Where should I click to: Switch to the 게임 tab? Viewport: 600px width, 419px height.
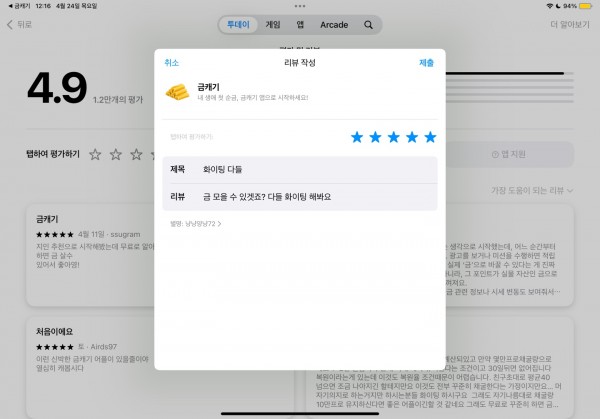273,25
